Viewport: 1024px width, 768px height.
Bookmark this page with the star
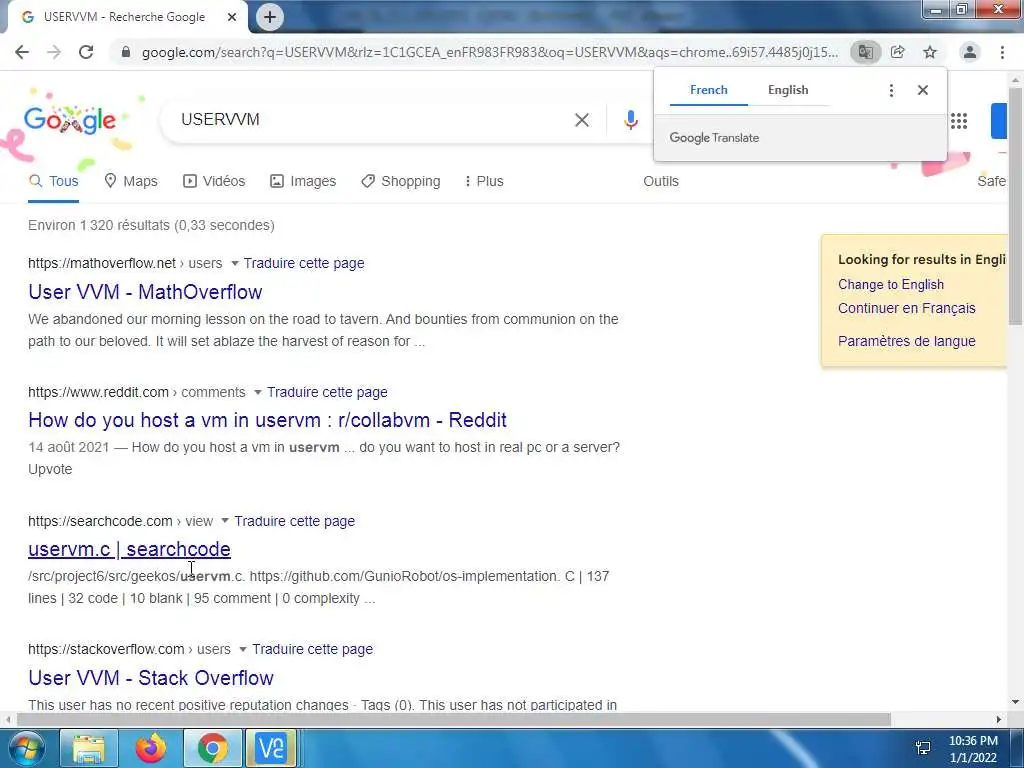[x=930, y=52]
